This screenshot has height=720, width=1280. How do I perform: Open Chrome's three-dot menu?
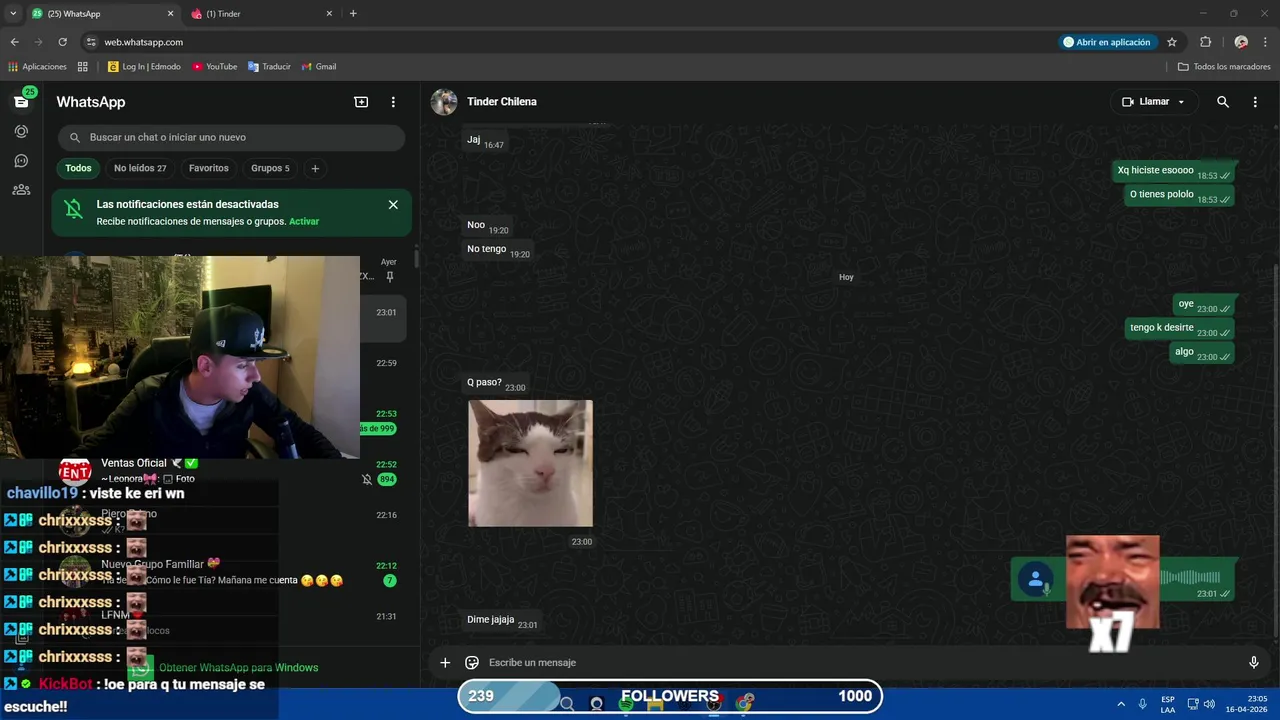[1266, 42]
